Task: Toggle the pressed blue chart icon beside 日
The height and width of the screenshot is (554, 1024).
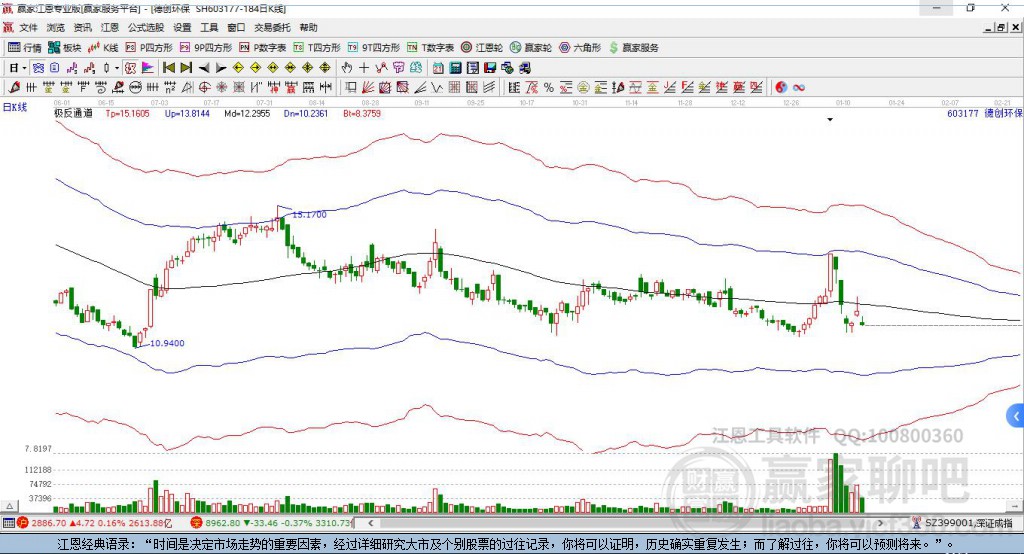Action: (38, 68)
